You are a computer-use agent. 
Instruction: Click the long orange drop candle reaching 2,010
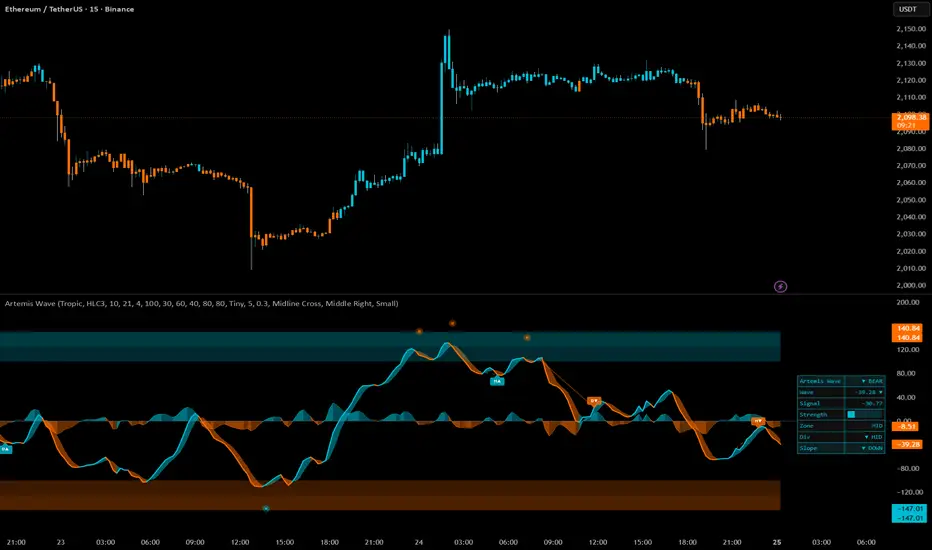coord(251,228)
